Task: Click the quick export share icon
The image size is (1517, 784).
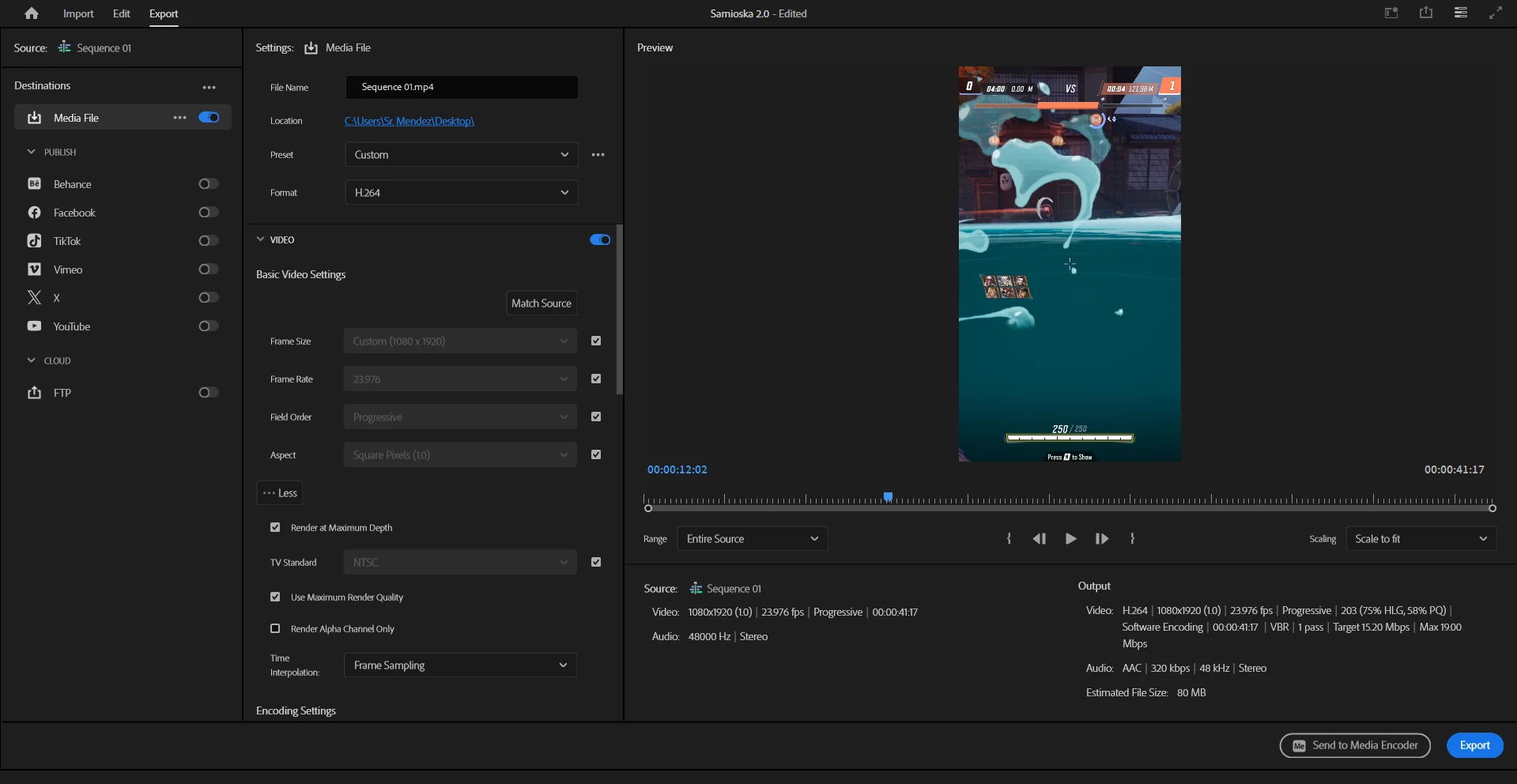Action: click(1426, 13)
